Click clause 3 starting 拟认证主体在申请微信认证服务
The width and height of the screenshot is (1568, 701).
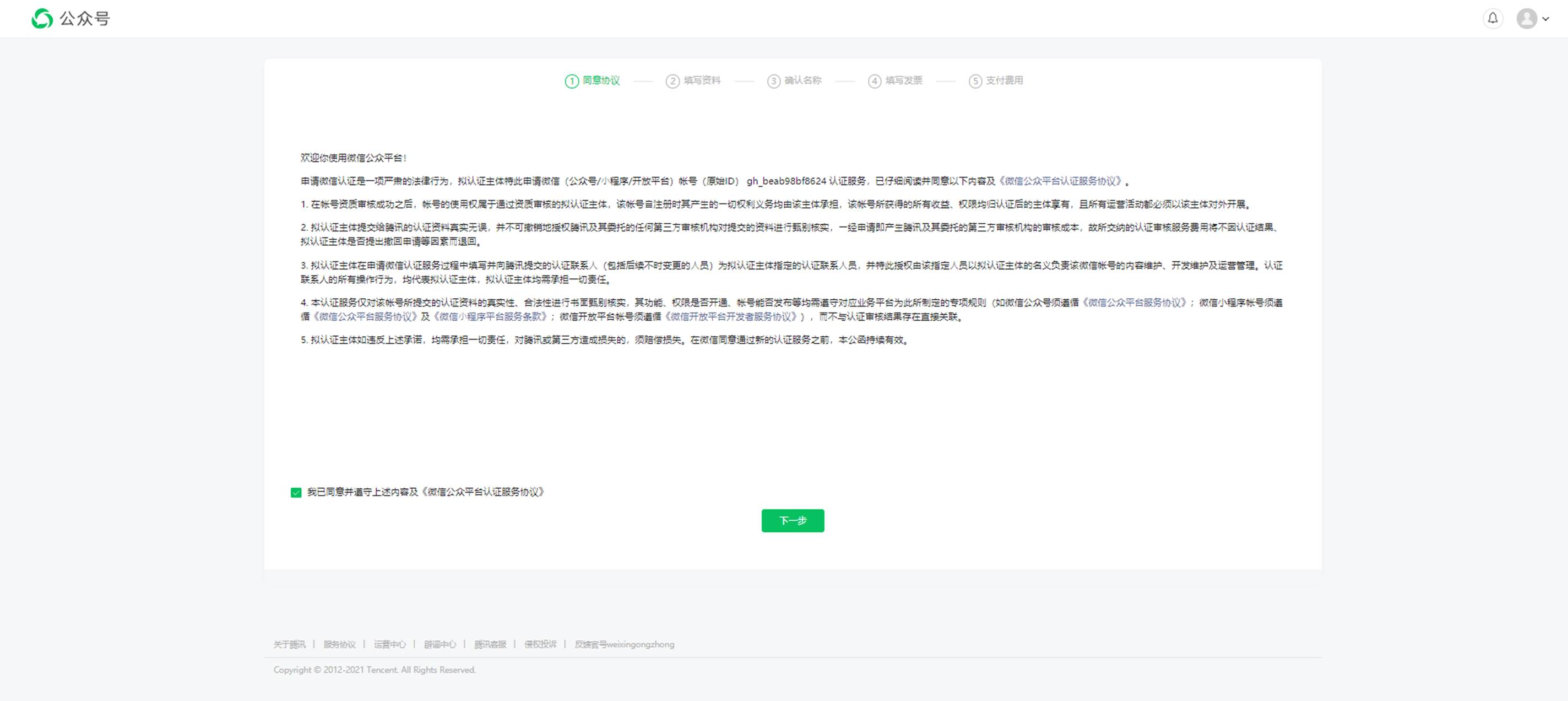(x=791, y=272)
